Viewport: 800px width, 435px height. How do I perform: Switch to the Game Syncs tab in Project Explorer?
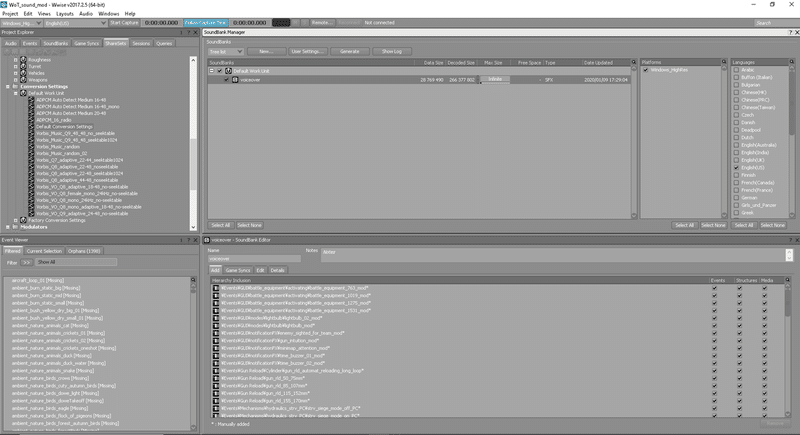87,43
